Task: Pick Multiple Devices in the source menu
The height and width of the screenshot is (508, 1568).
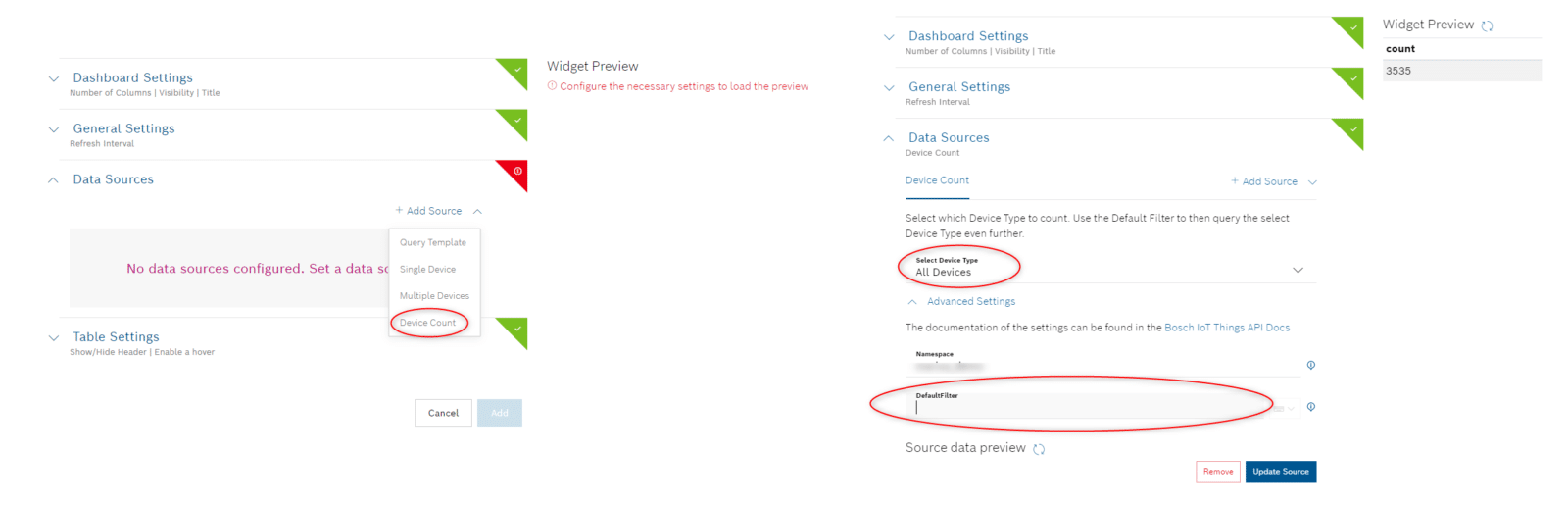Action: point(434,295)
